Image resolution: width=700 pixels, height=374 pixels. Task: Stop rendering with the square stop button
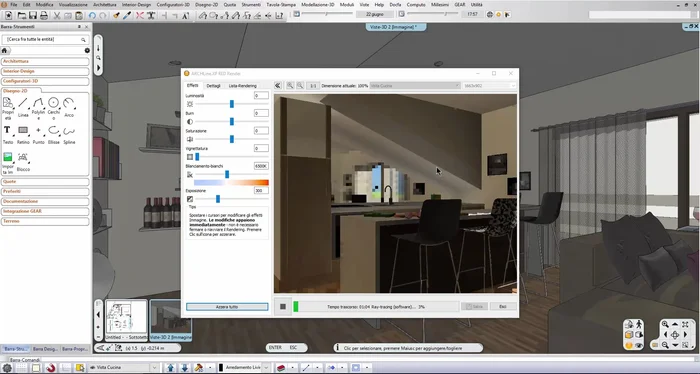click(283, 307)
